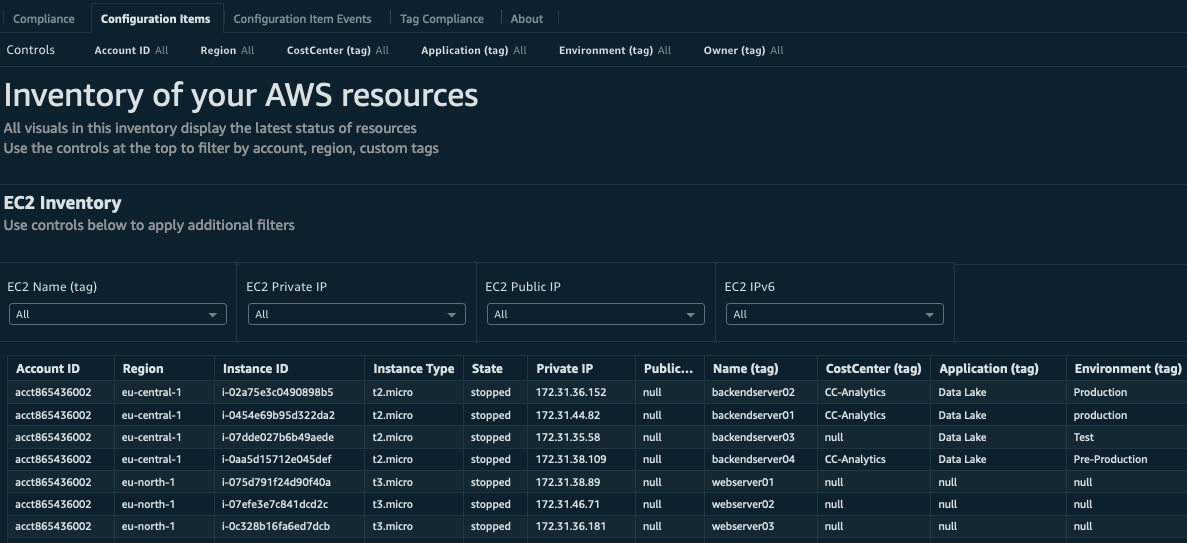Go to the Tag Compliance tab
The height and width of the screenshot is (543, 1187).
(x=441, y=19)
